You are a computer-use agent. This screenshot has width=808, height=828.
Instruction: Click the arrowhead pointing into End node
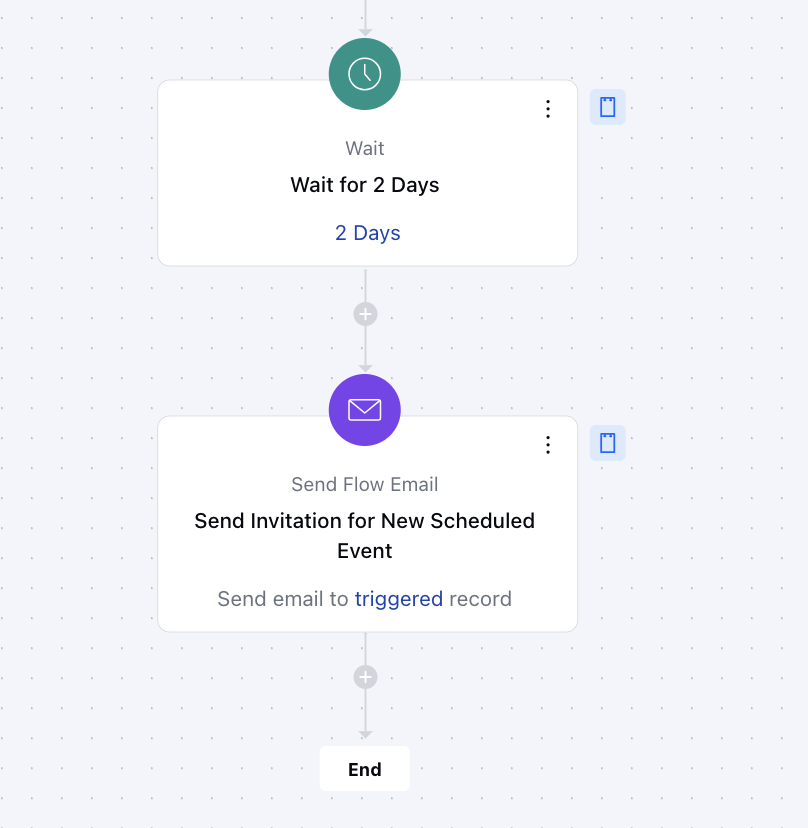coord(365,735)
